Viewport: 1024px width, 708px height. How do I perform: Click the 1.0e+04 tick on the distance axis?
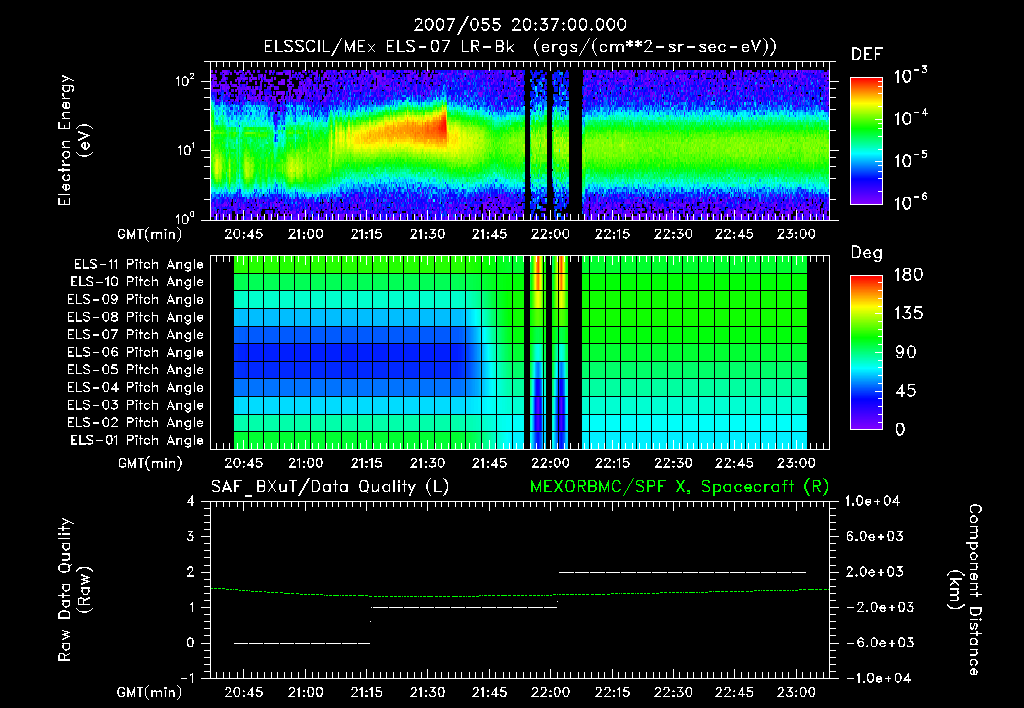(x=872, y=501)
